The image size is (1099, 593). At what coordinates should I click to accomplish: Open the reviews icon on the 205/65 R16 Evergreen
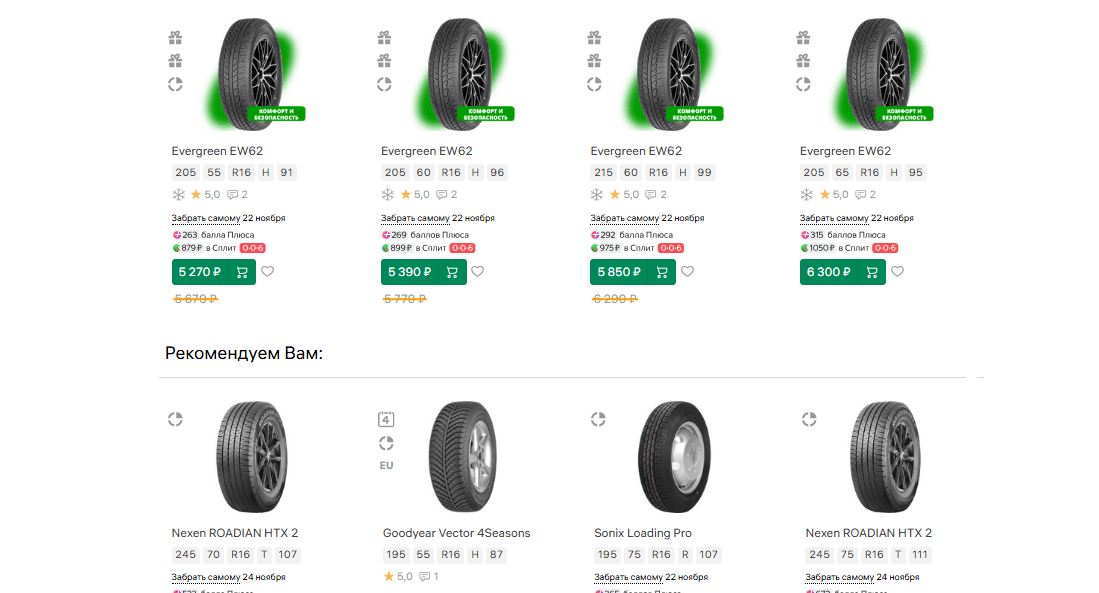tap(863, 195)
